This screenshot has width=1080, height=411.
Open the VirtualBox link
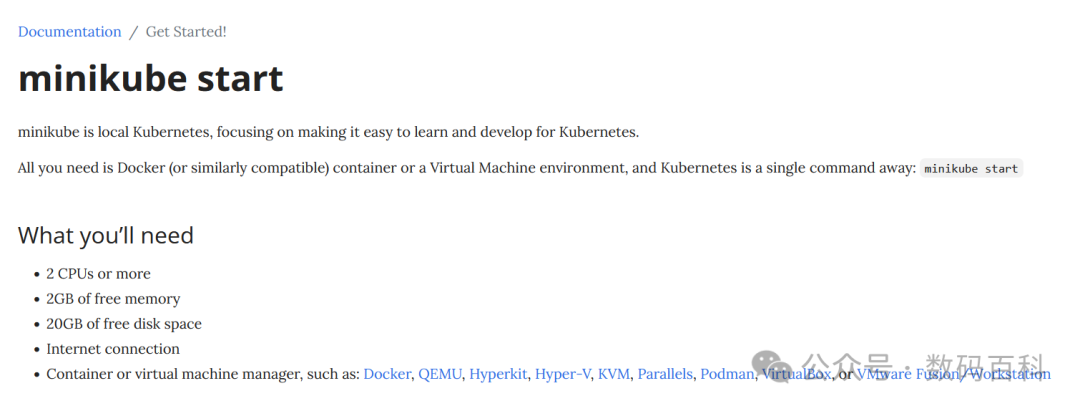796,375
